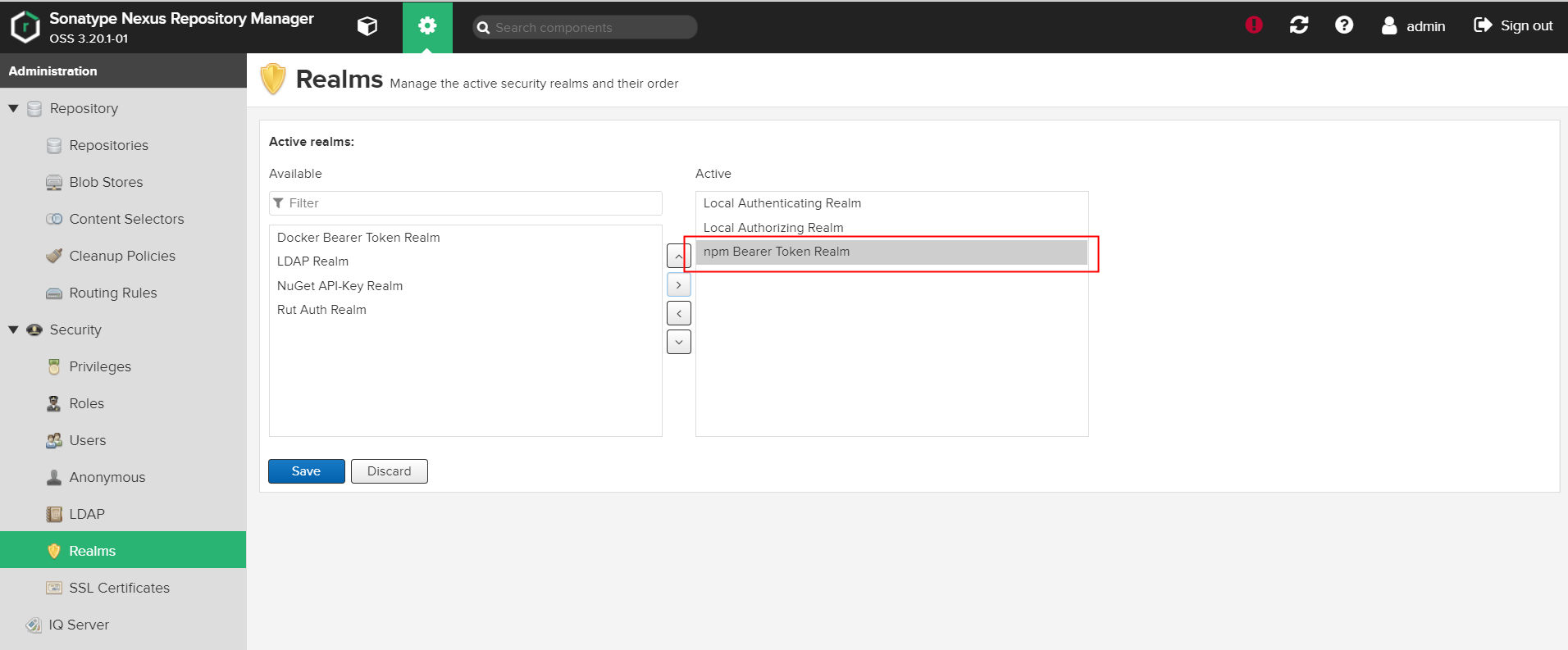Click the Anonymous user icon
Screen dimensions: 1568x650
54,477
